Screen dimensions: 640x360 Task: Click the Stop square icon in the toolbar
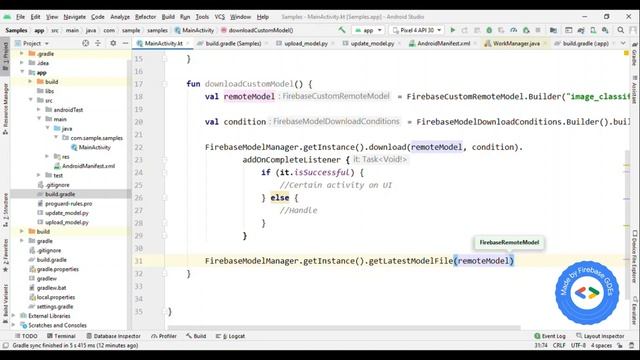click(538, 30)
